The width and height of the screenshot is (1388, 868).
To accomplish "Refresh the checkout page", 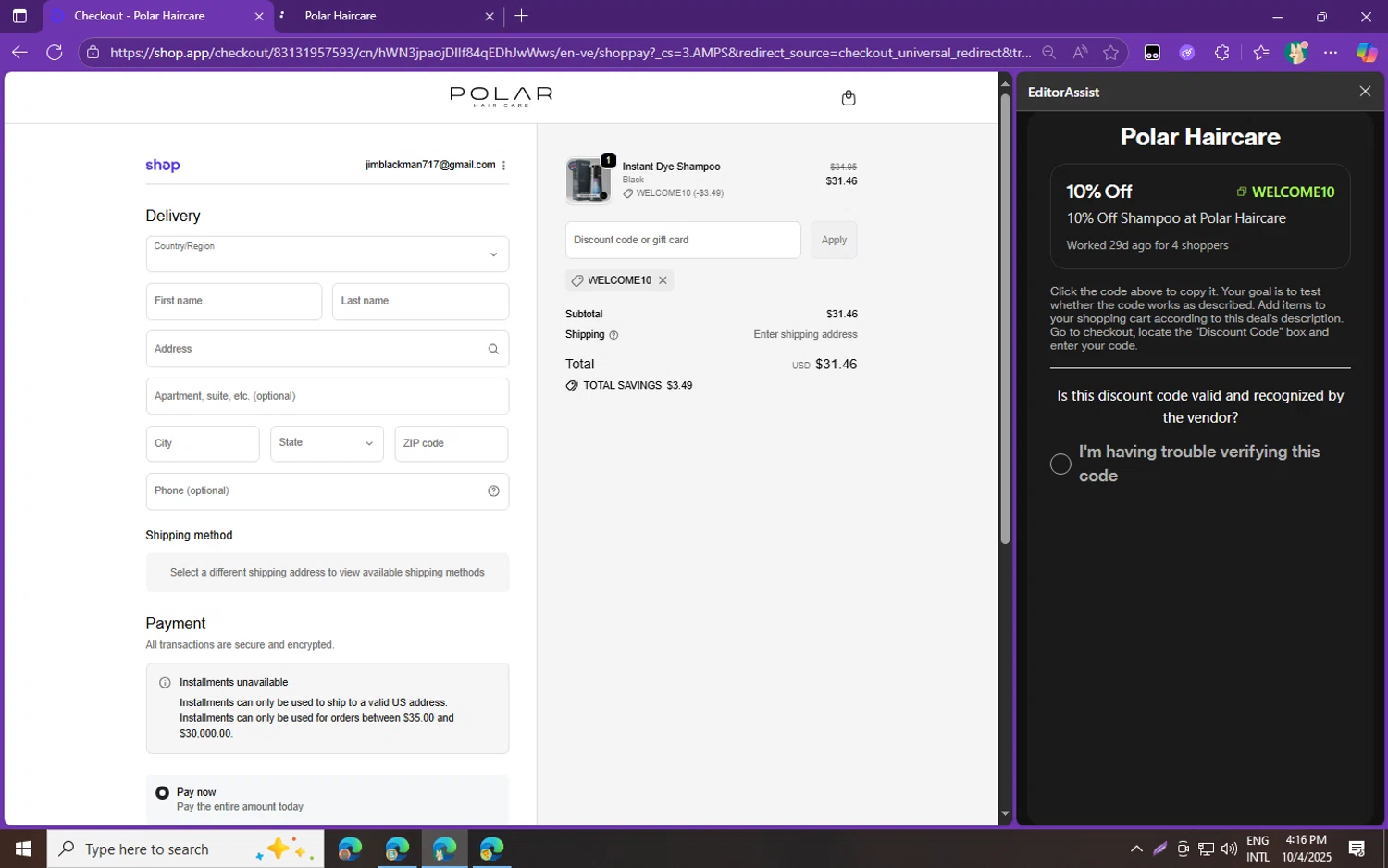I will (x=55, y=53).
